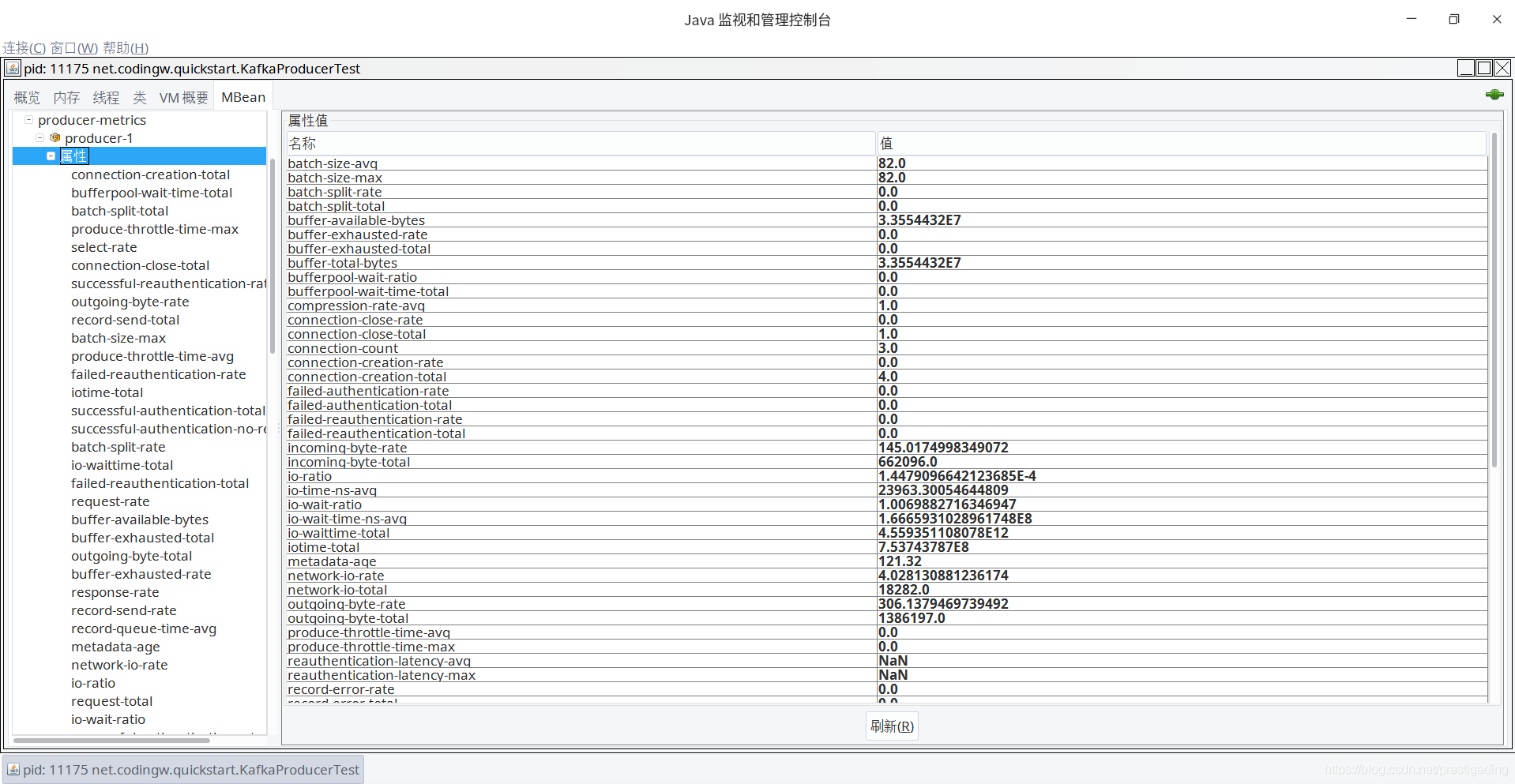
Task: Click the Java icon in bottom taskbar button
Action: [x=13, y=770]
